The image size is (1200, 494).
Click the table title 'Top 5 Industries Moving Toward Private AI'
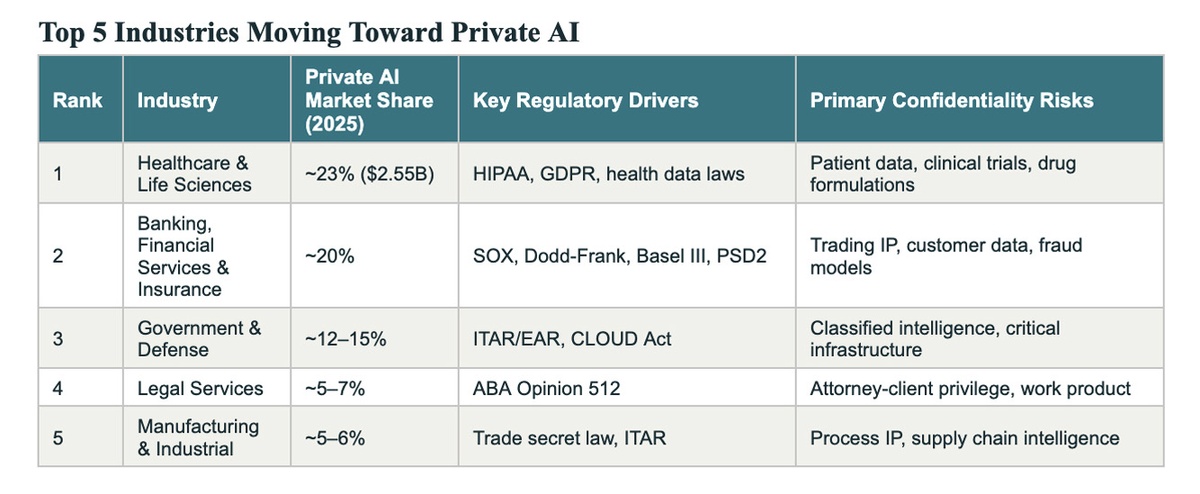308,34
